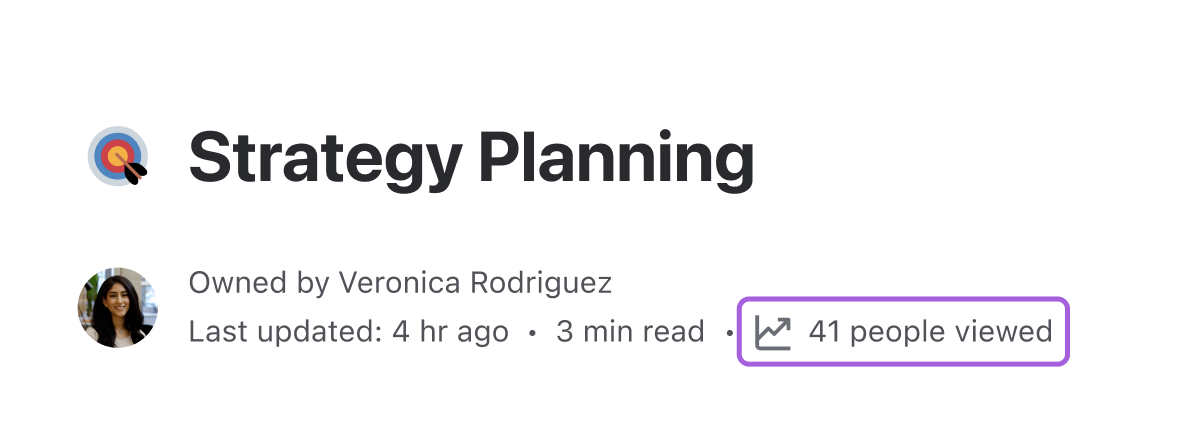The height and width of the screenshot is (437, 1191).
Task: Click the Last updated 4 hr ago timestamp
Action: tap(349, 332)
